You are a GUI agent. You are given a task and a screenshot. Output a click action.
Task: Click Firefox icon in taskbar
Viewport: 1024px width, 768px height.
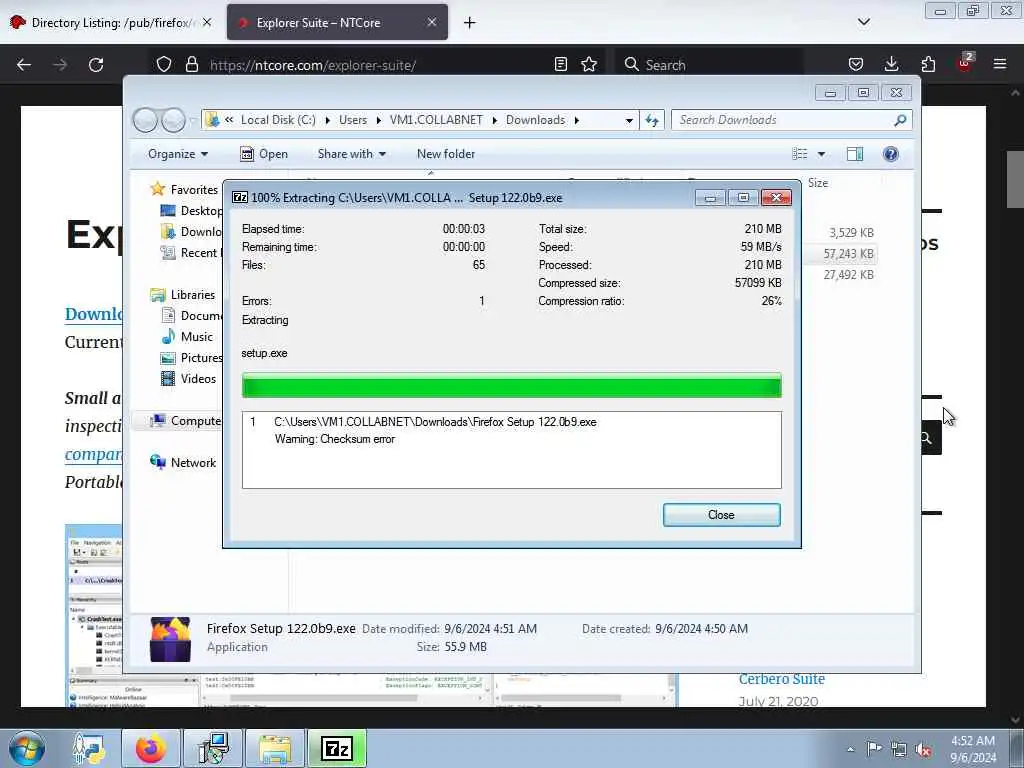pyautogui.click(x=151, y=748)
